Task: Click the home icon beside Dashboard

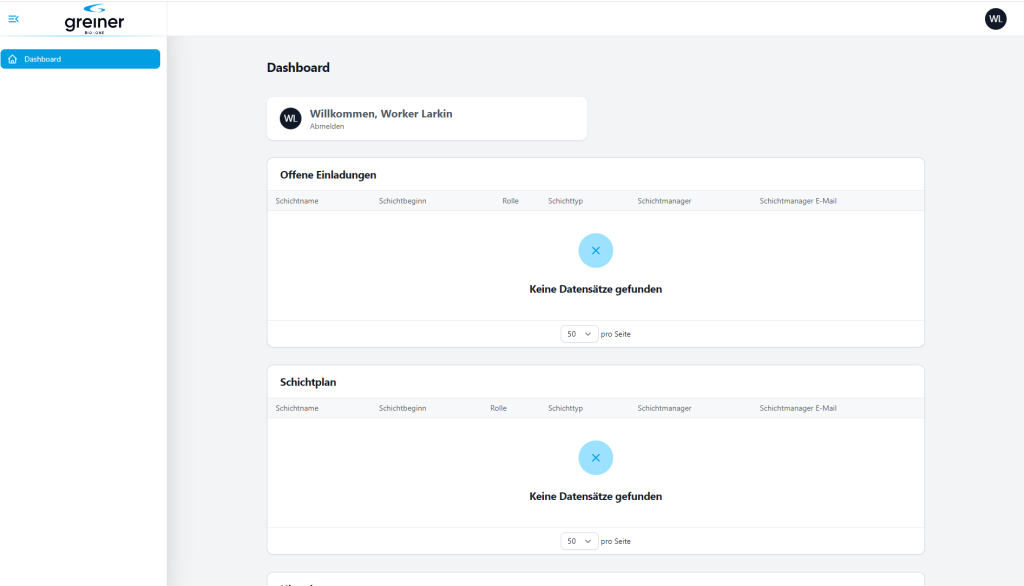Action: (12, 59)
